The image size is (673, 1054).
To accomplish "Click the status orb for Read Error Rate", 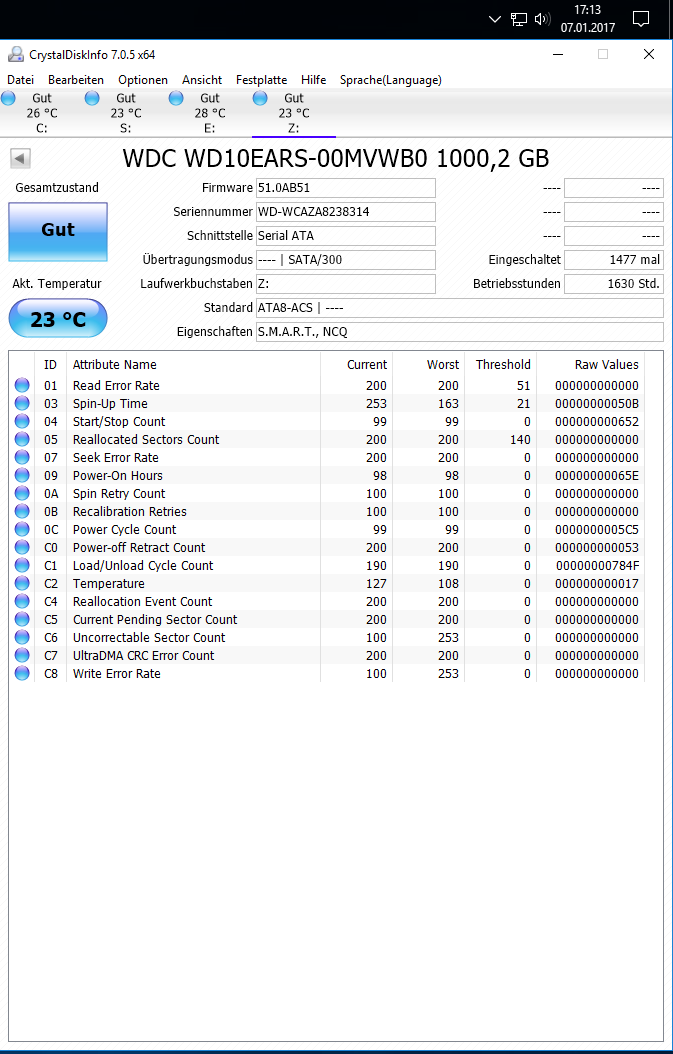I will click(22, 385).
